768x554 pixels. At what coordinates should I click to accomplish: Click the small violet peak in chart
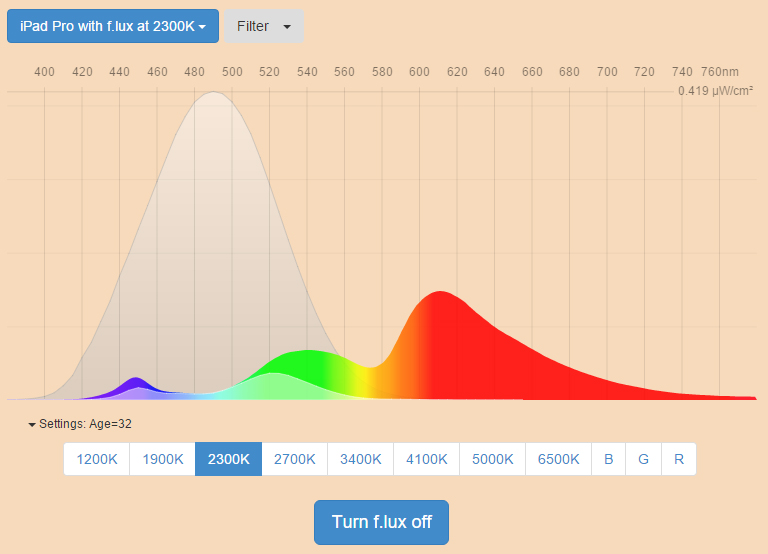point(136,385)
